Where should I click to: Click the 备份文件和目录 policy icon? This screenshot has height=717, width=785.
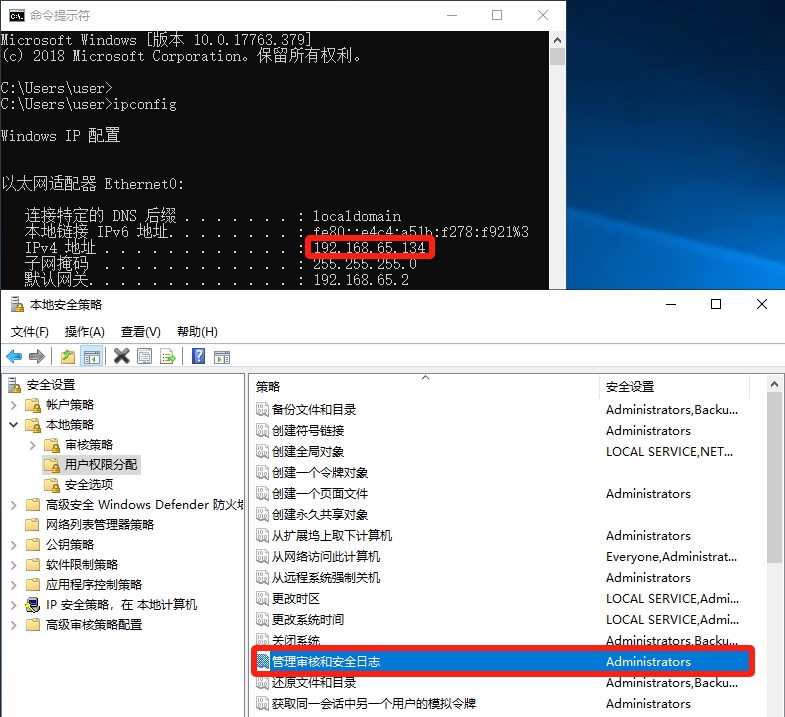click(x=262, y=410)
